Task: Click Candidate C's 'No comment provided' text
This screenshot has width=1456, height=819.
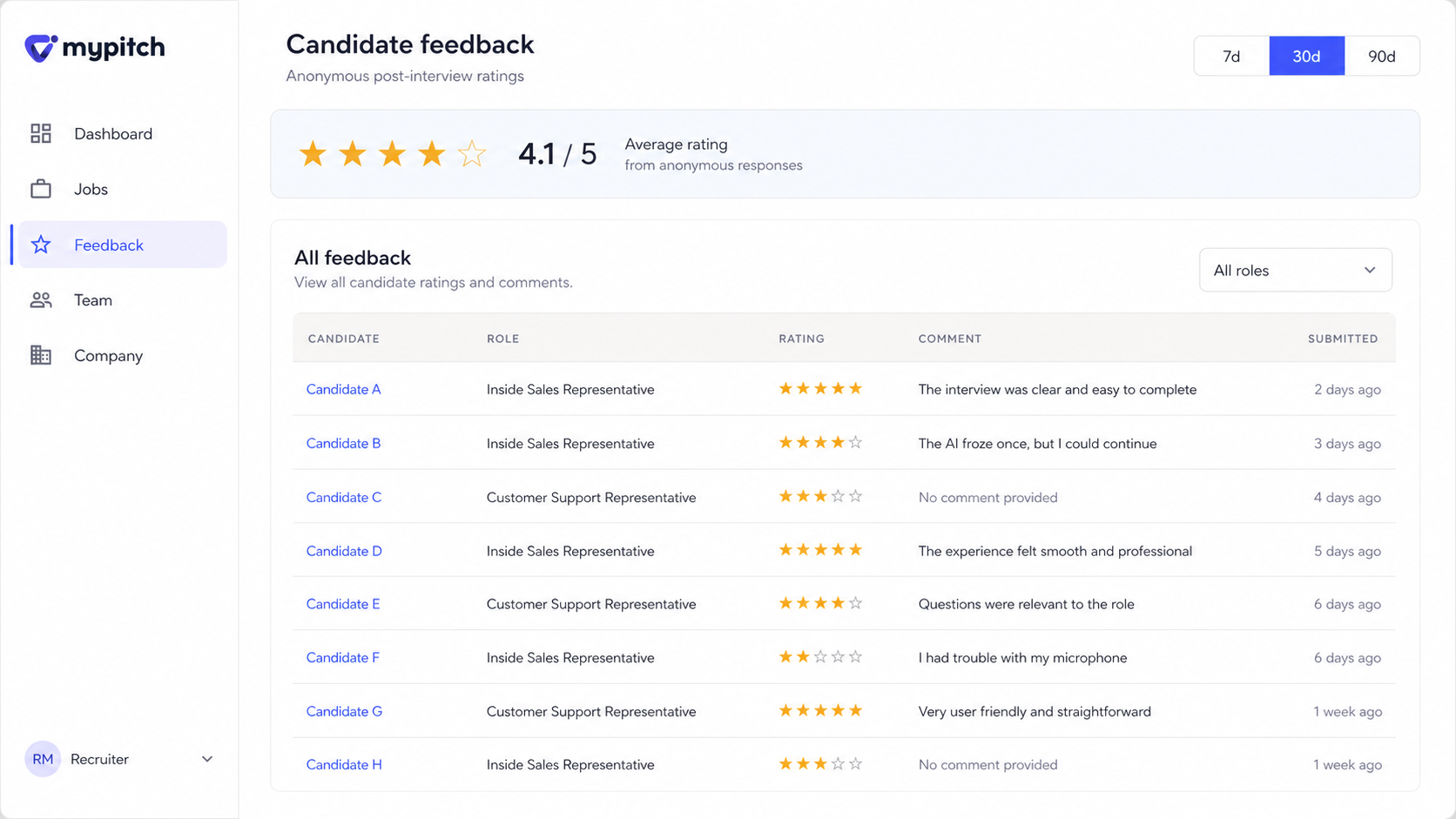Action: point(988,497)
